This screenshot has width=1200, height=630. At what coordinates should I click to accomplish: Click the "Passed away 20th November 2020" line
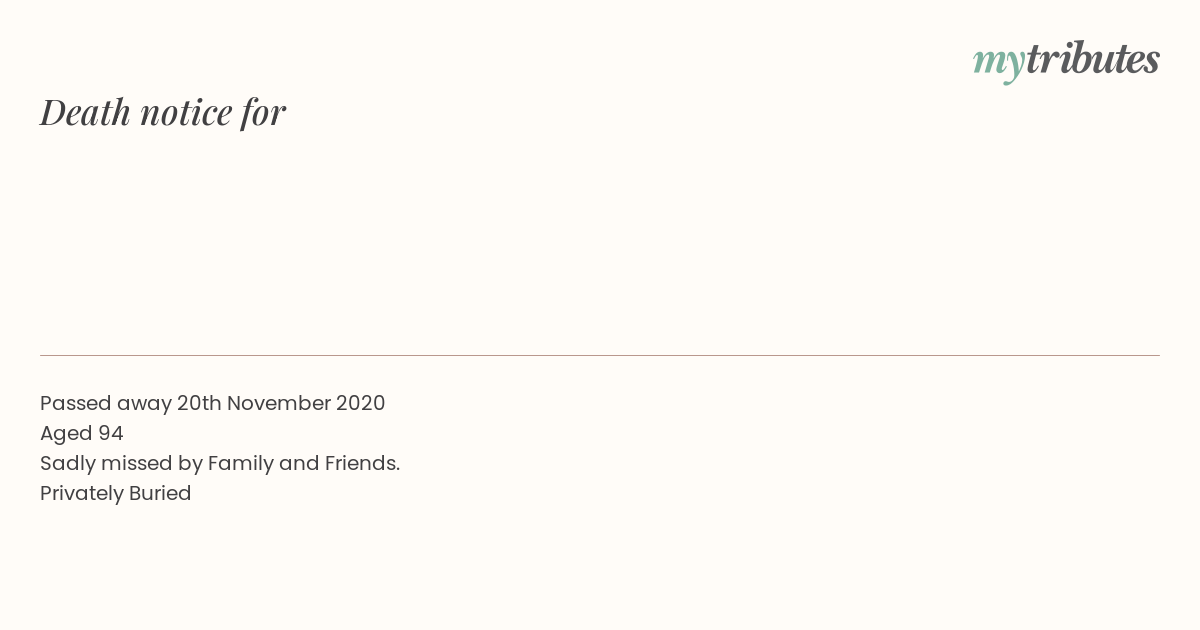click(212, 403)
